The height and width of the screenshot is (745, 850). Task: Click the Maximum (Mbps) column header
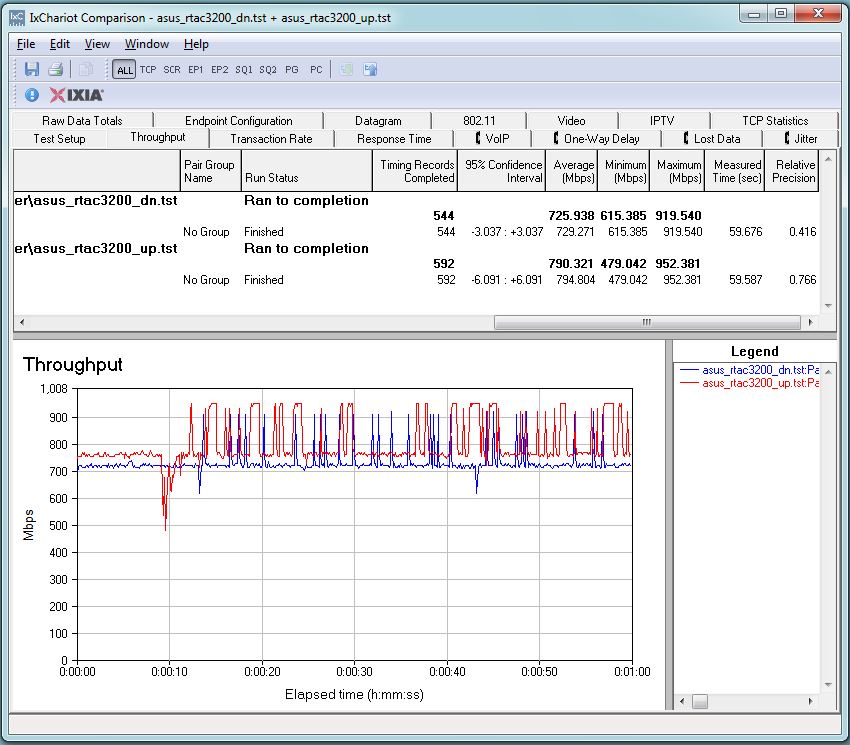[x=677, y=171]
